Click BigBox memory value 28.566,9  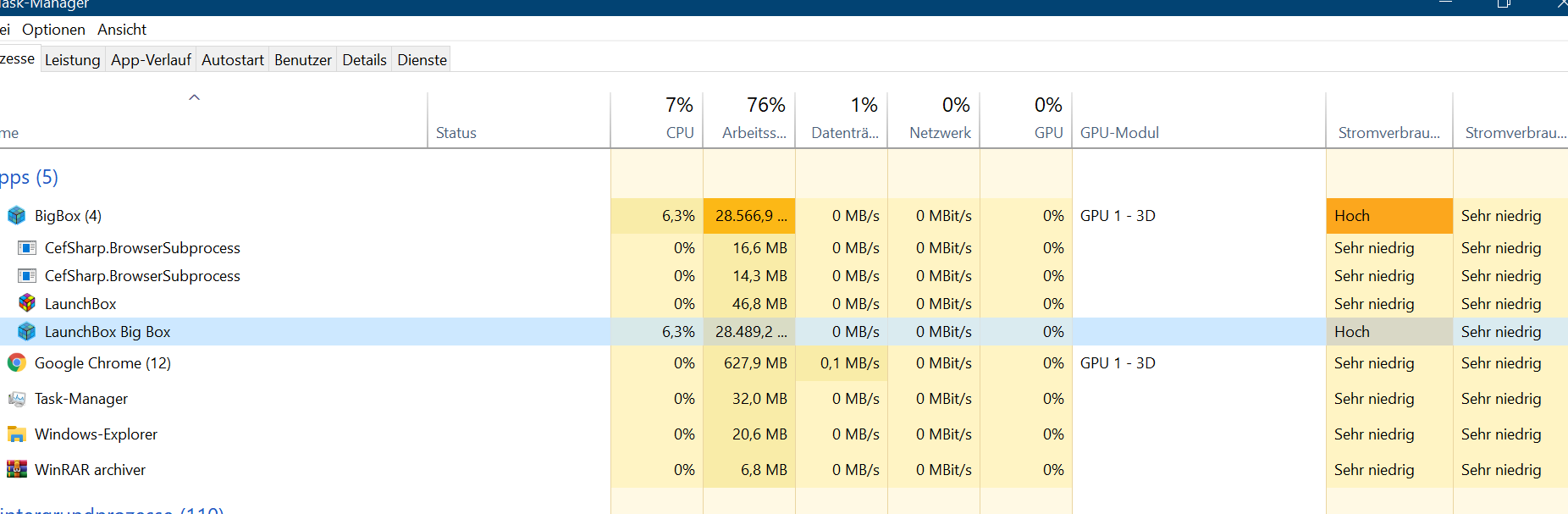[751, 216]
